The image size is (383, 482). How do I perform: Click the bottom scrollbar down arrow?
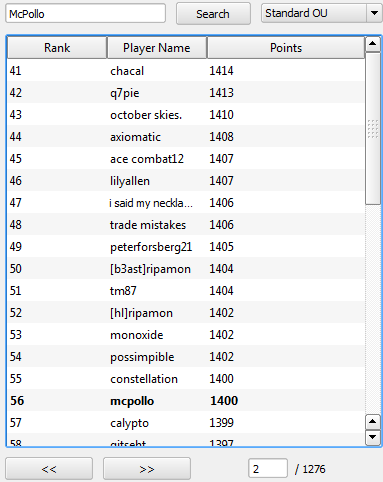coord(373,437)
